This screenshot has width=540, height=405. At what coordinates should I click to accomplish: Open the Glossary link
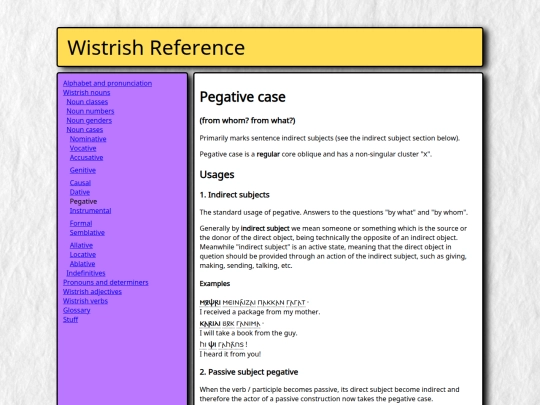point(76,311)
